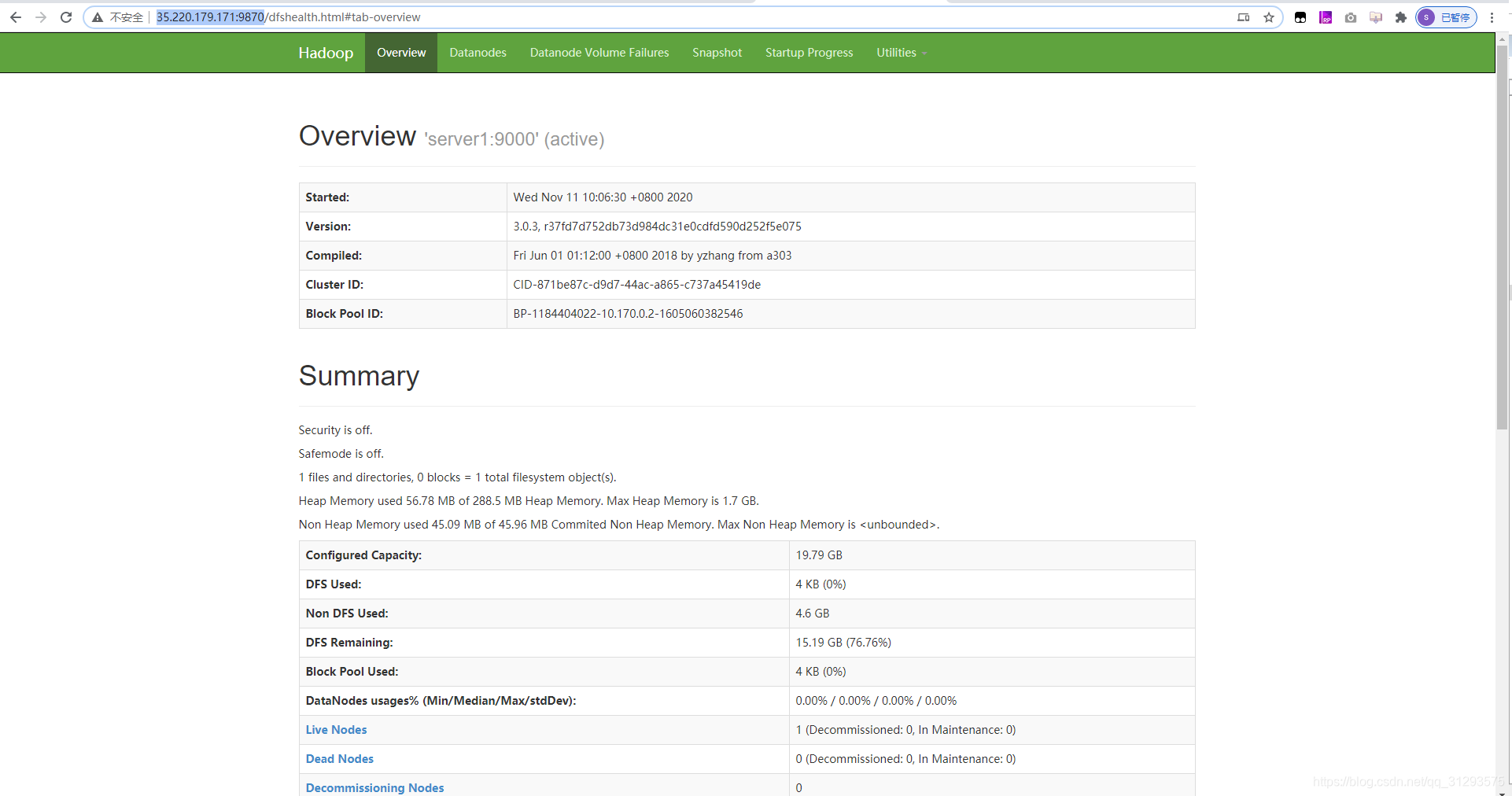Viewport: 1512px width, 796px height.
Task: Click the Block Pool ID value 'BP-1184404022'
Action: click(x=628, y=314)
